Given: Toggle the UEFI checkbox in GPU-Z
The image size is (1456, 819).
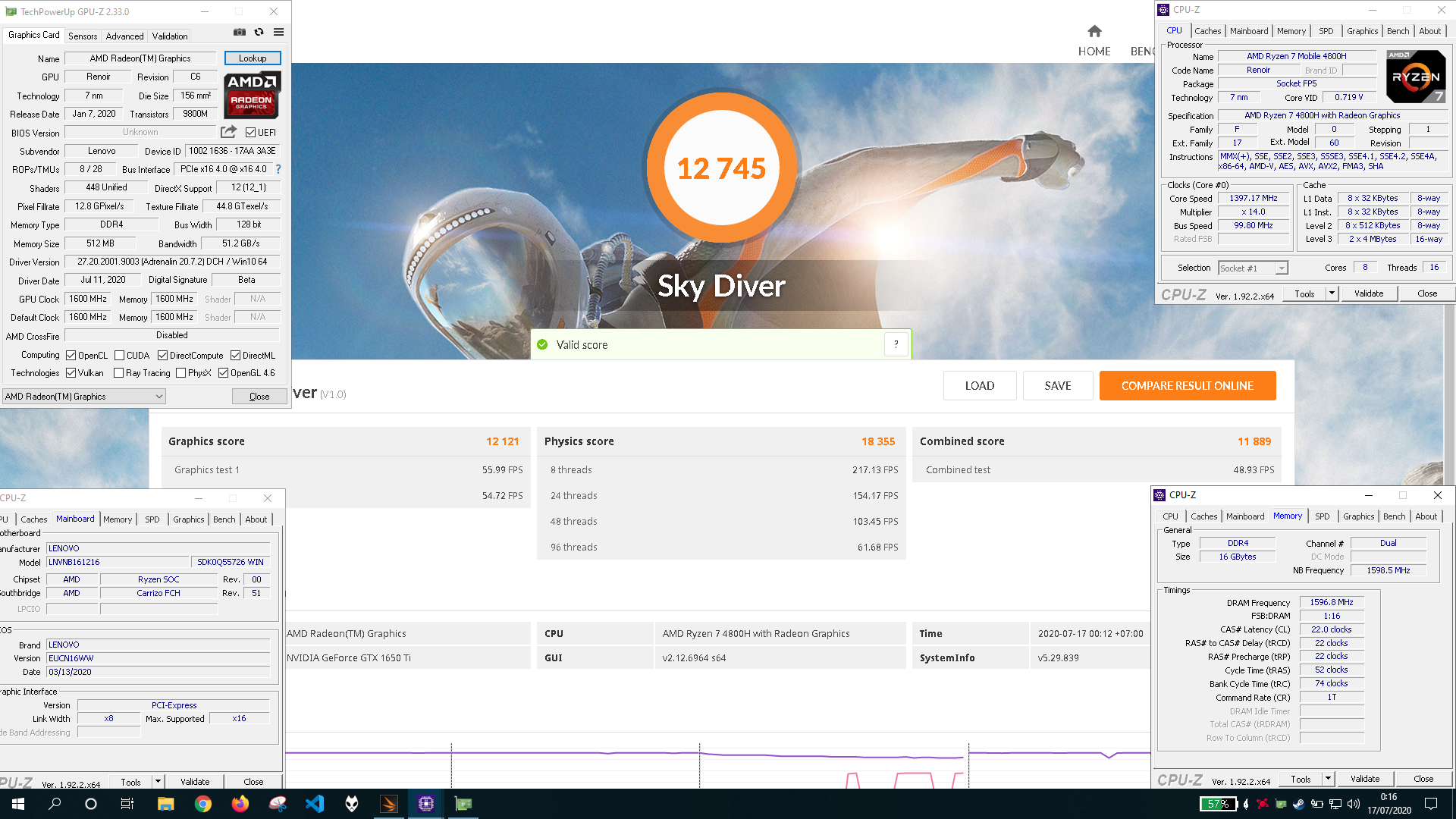Looking at the screenshot, I should click(250, 132).
